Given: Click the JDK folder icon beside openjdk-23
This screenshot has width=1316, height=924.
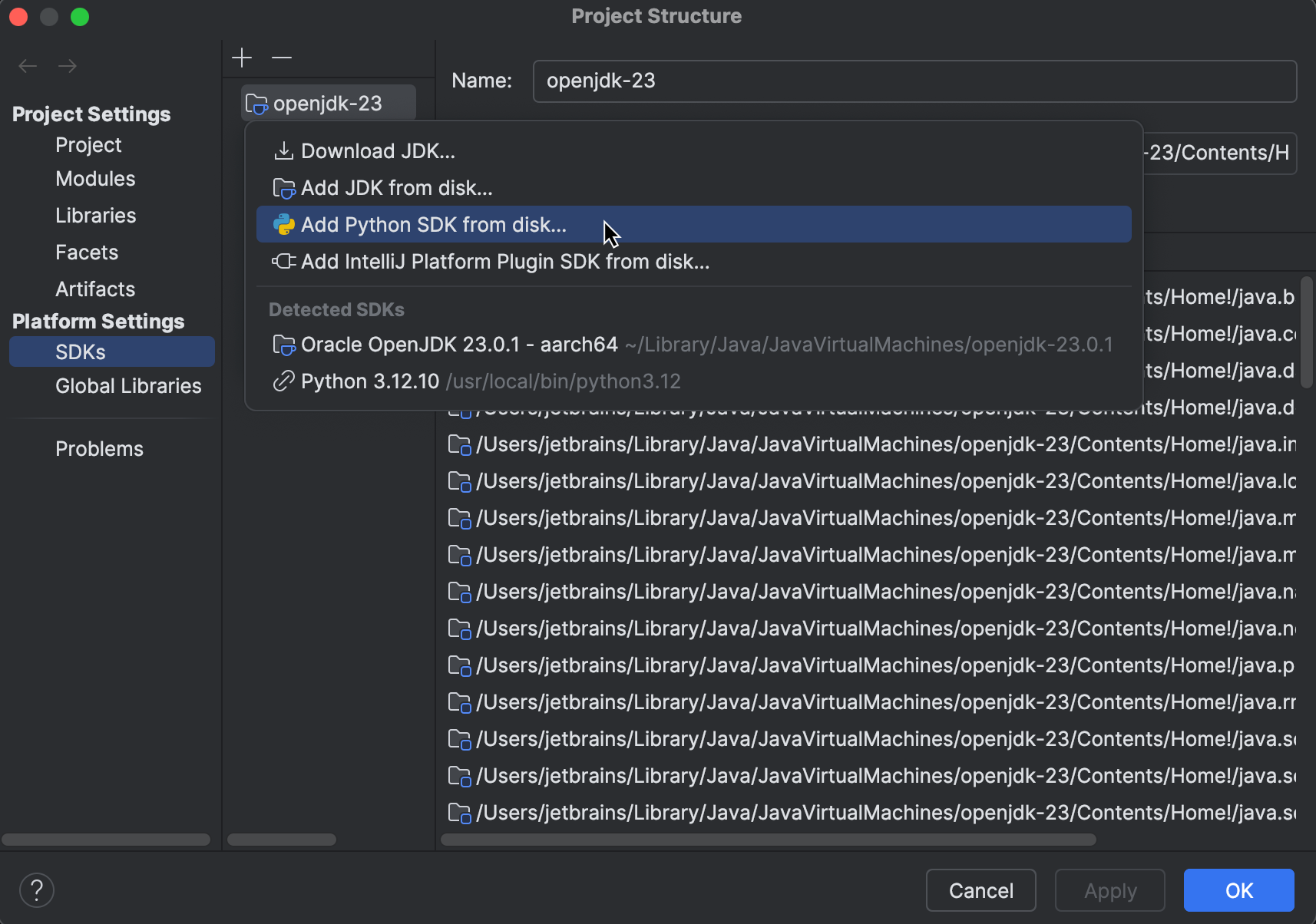Looking at the screenshot, I should [x=256, y=103].
